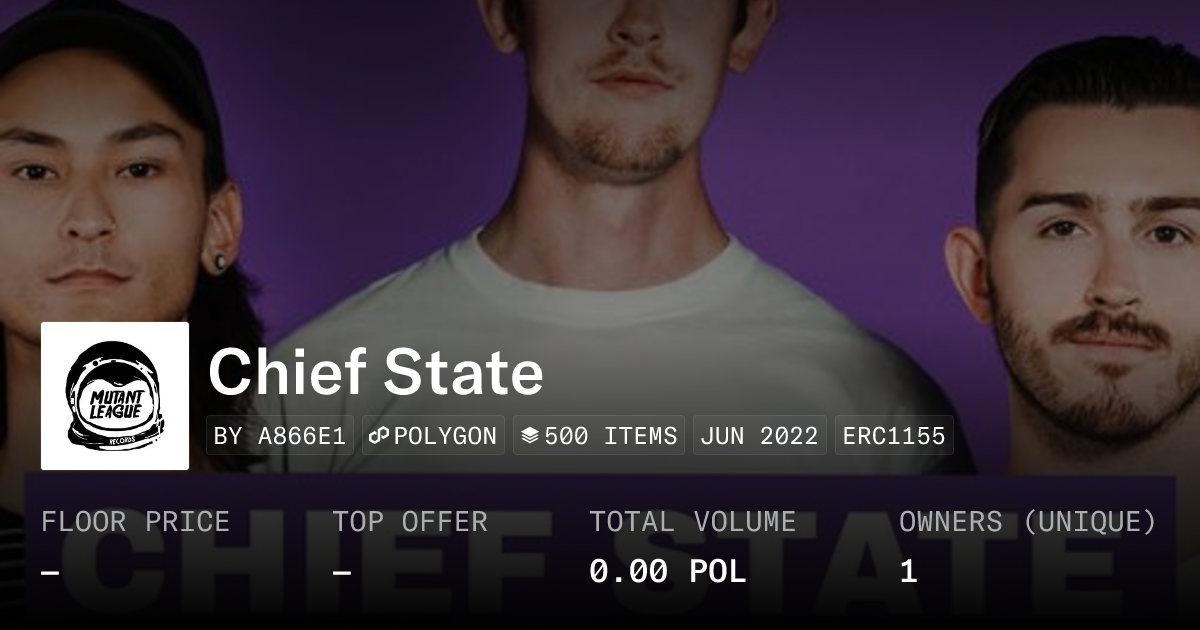1200x630 pixels.
Task: Click the 0.00 POL volume value
Action: [x=667, y=572]
